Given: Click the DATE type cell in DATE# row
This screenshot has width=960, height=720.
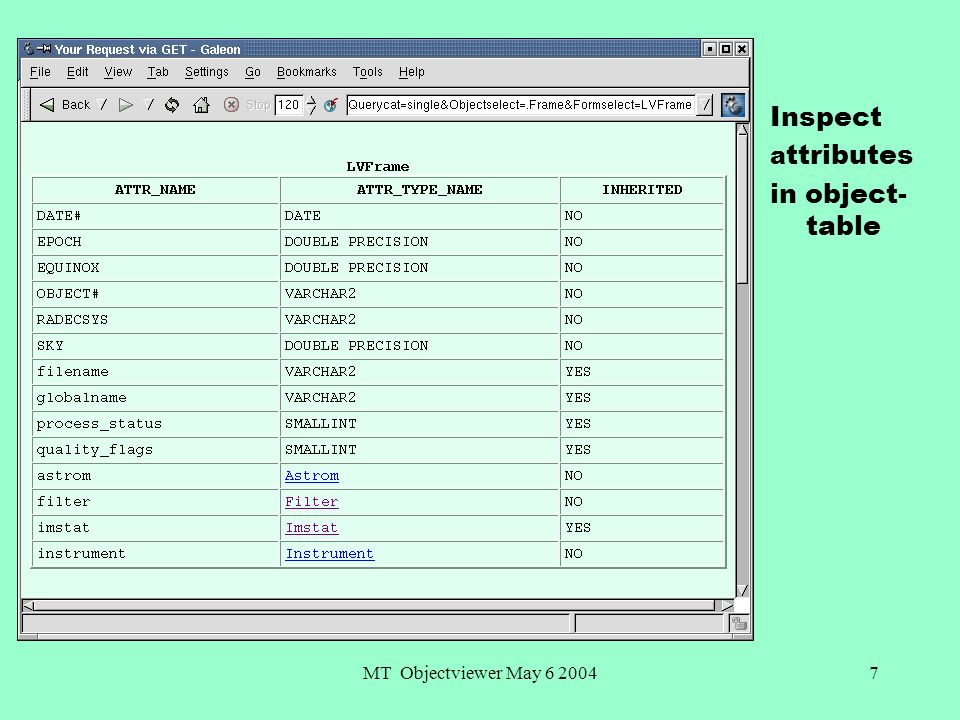Looking at the screenshot, I should click(419, 216).
